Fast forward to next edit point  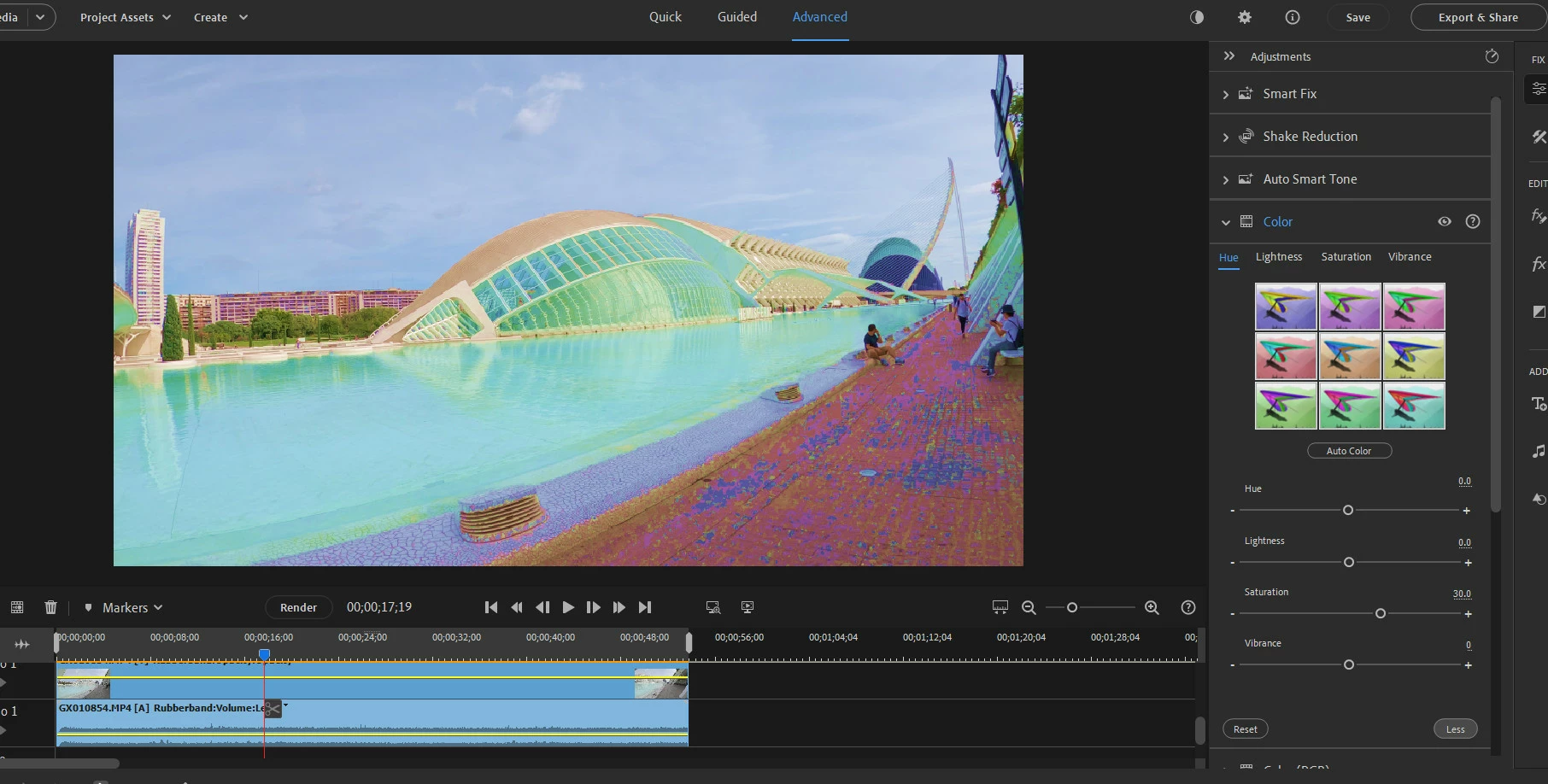pyautogui.click(x=619, y=607)
